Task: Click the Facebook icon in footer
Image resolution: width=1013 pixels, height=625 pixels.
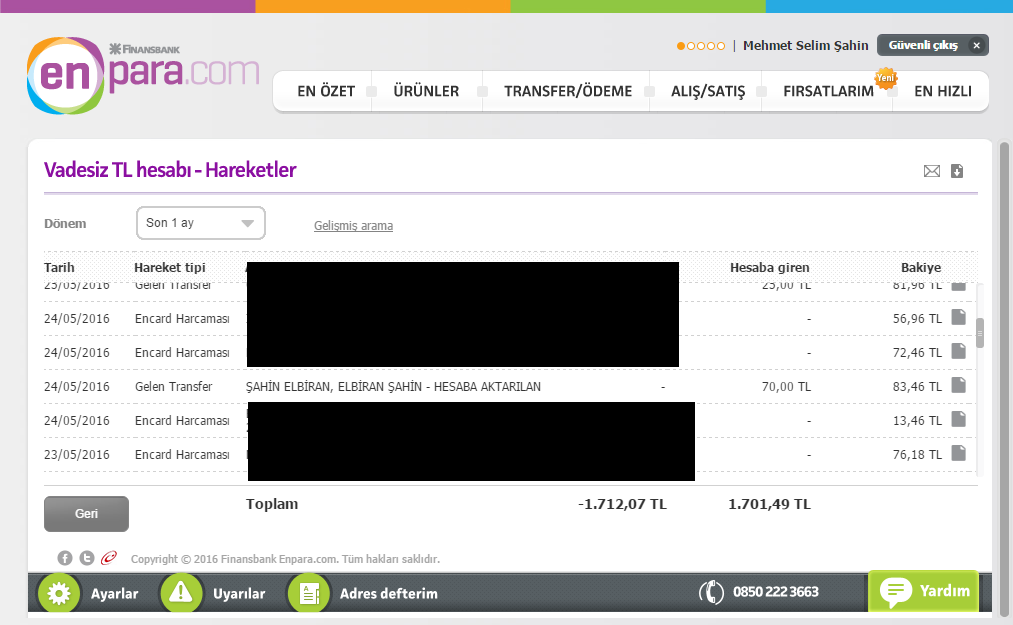Action: (65, 558)
